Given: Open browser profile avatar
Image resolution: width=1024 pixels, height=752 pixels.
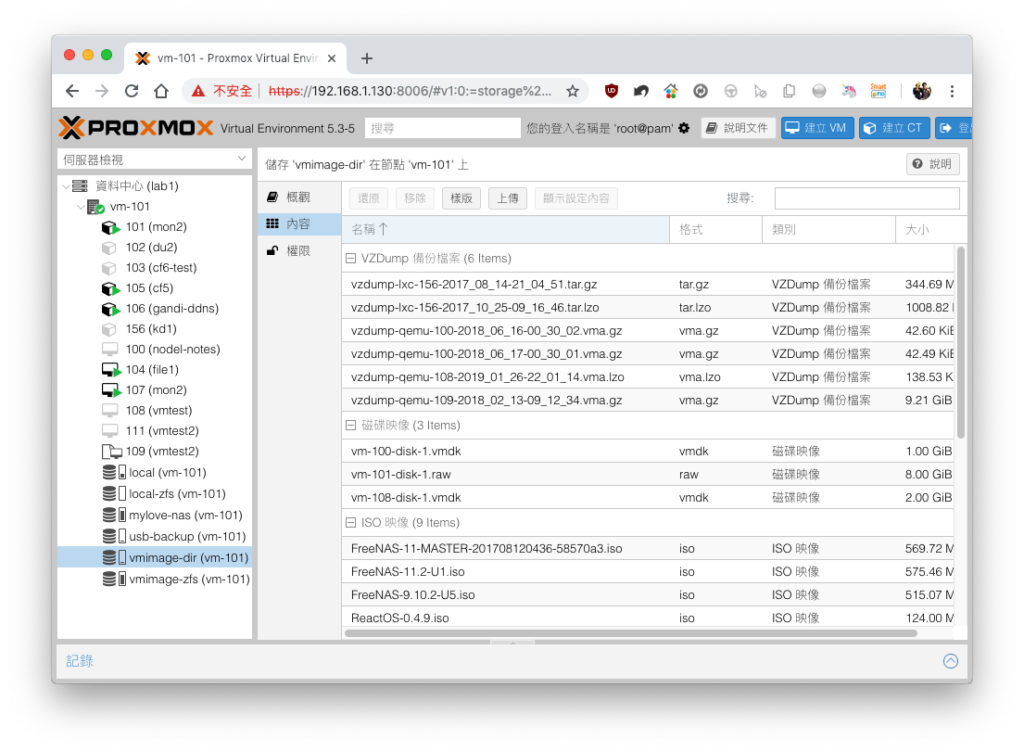Looking at the screenshot, I should (x=921, y=91).
